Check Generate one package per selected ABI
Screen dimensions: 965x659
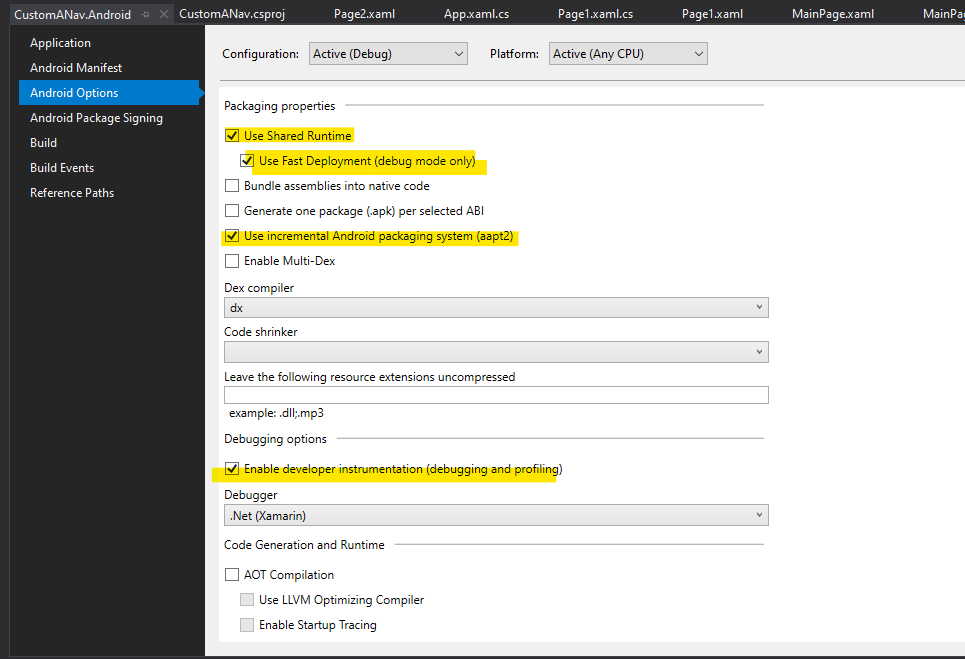(232, 211)
